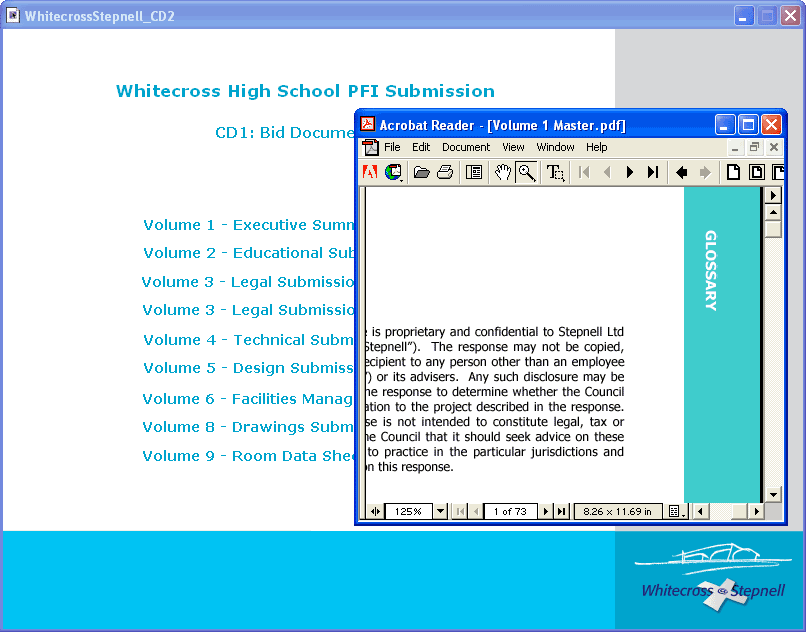Click the Fit in Window page icon
806x632 pixels.
(757, 172)
